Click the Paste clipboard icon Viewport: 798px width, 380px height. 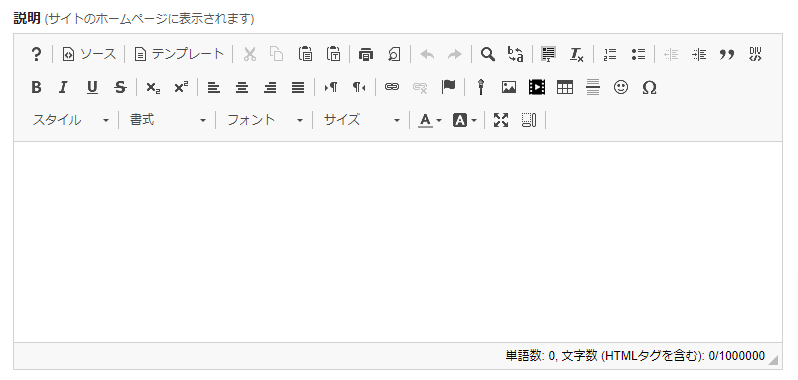305,54
